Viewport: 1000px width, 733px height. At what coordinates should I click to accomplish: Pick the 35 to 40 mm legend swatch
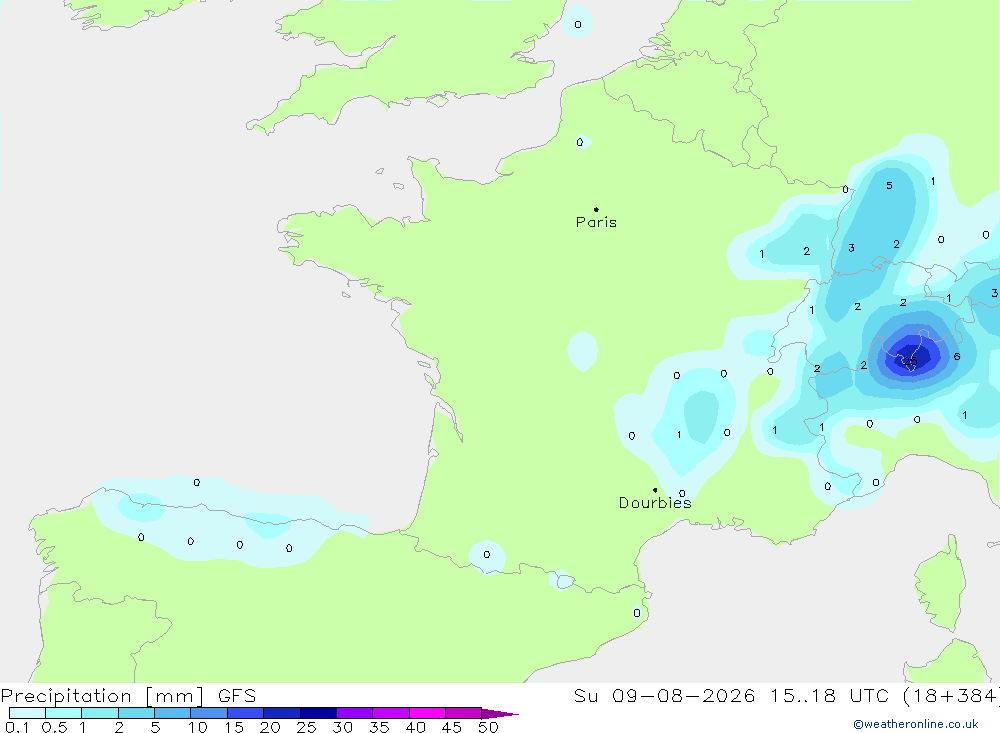coord(391,713)
